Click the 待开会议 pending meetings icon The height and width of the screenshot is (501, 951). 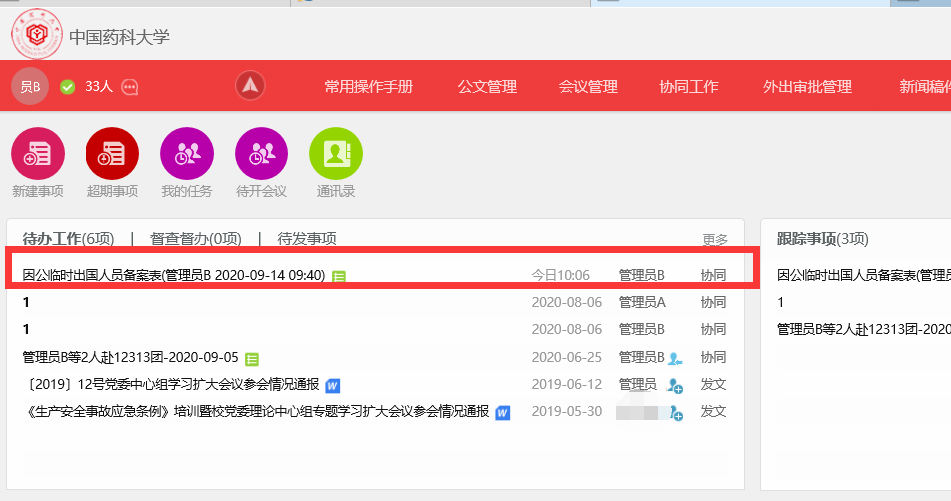pyautogui.click(x=261, y=154)
